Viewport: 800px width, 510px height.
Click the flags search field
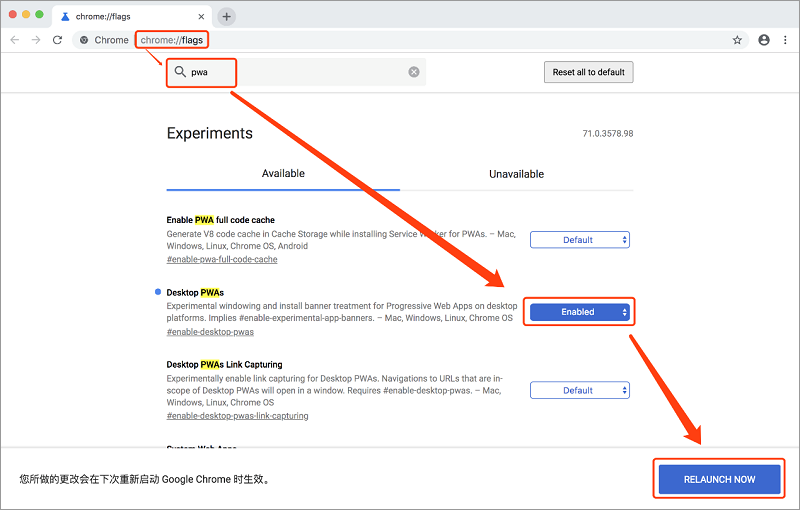tap(300, 72)
